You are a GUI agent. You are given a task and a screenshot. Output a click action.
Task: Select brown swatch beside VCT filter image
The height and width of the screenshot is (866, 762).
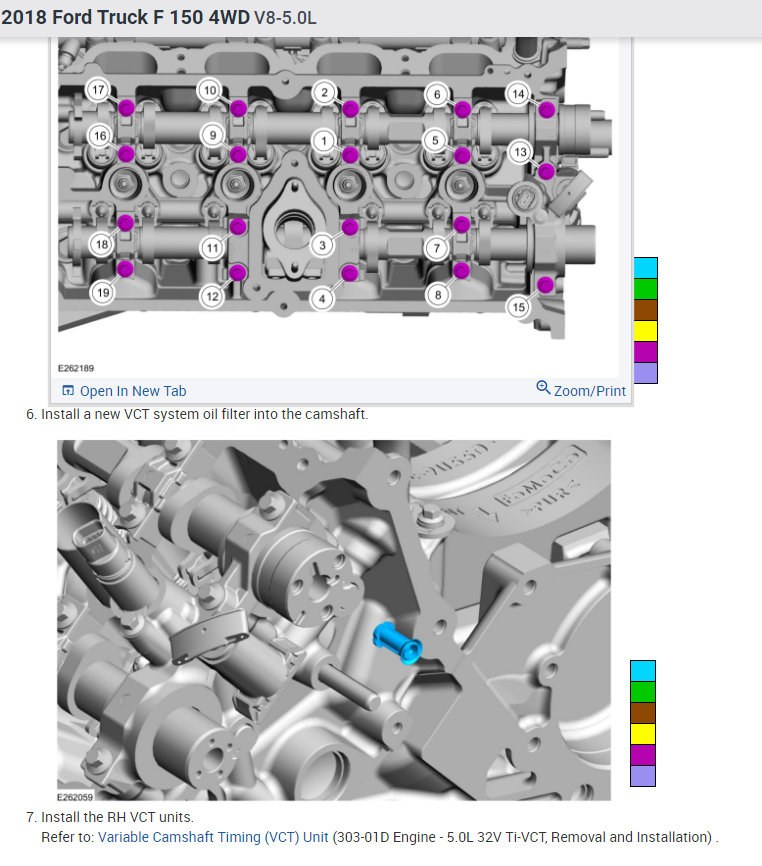click(643, 713)
